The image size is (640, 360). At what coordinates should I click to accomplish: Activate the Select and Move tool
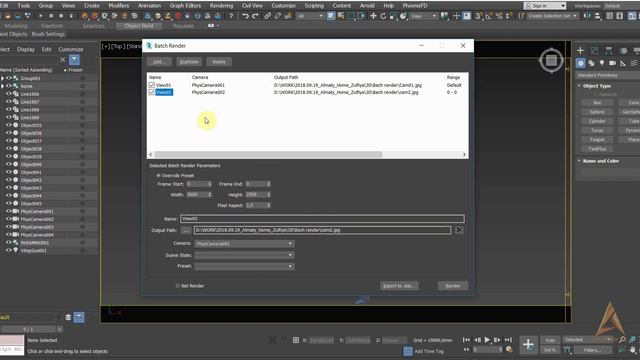(x=373, y=16)
